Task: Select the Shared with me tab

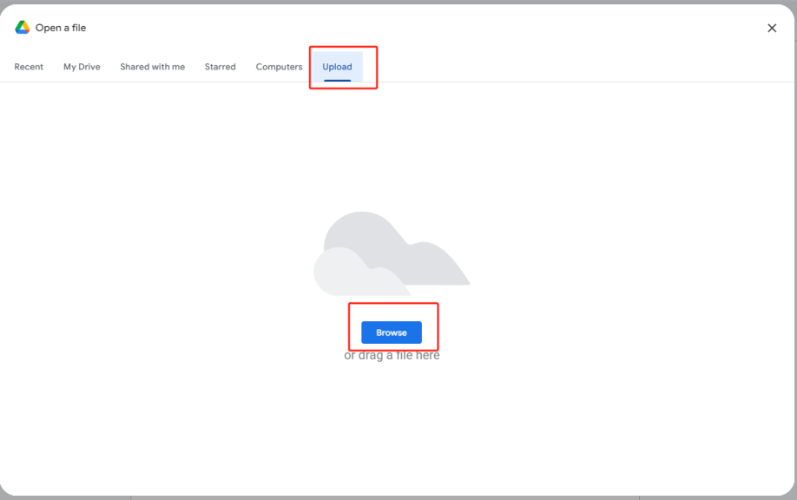Action: click(x=152, y=67)
